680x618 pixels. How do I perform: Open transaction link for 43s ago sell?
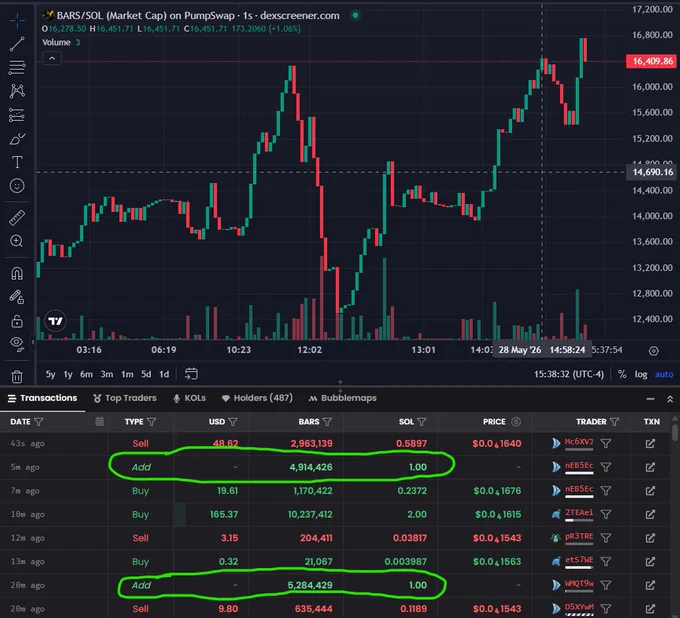[x=650, y=443]
